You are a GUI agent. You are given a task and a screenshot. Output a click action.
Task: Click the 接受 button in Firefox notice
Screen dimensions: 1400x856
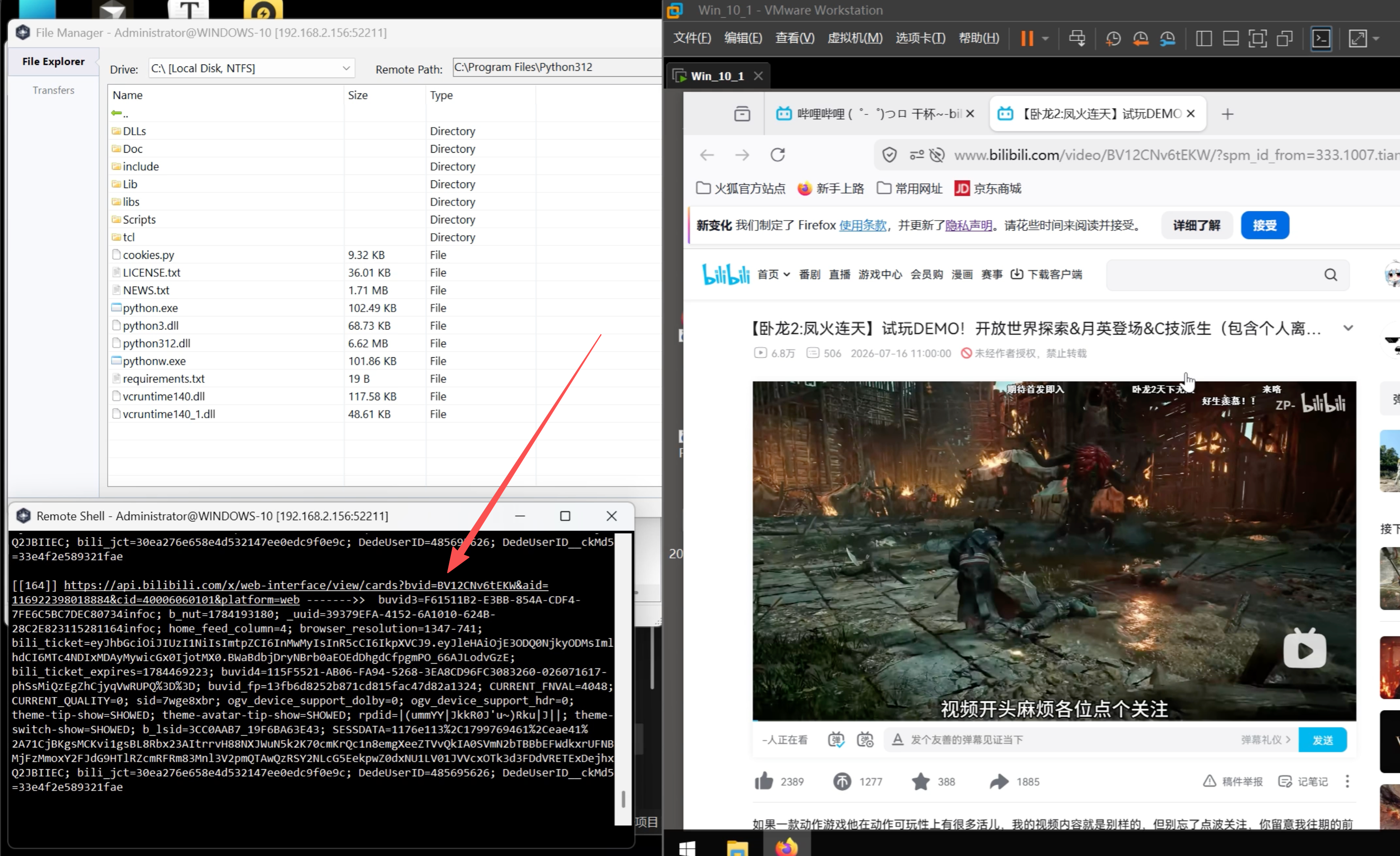click(1264, 225)
